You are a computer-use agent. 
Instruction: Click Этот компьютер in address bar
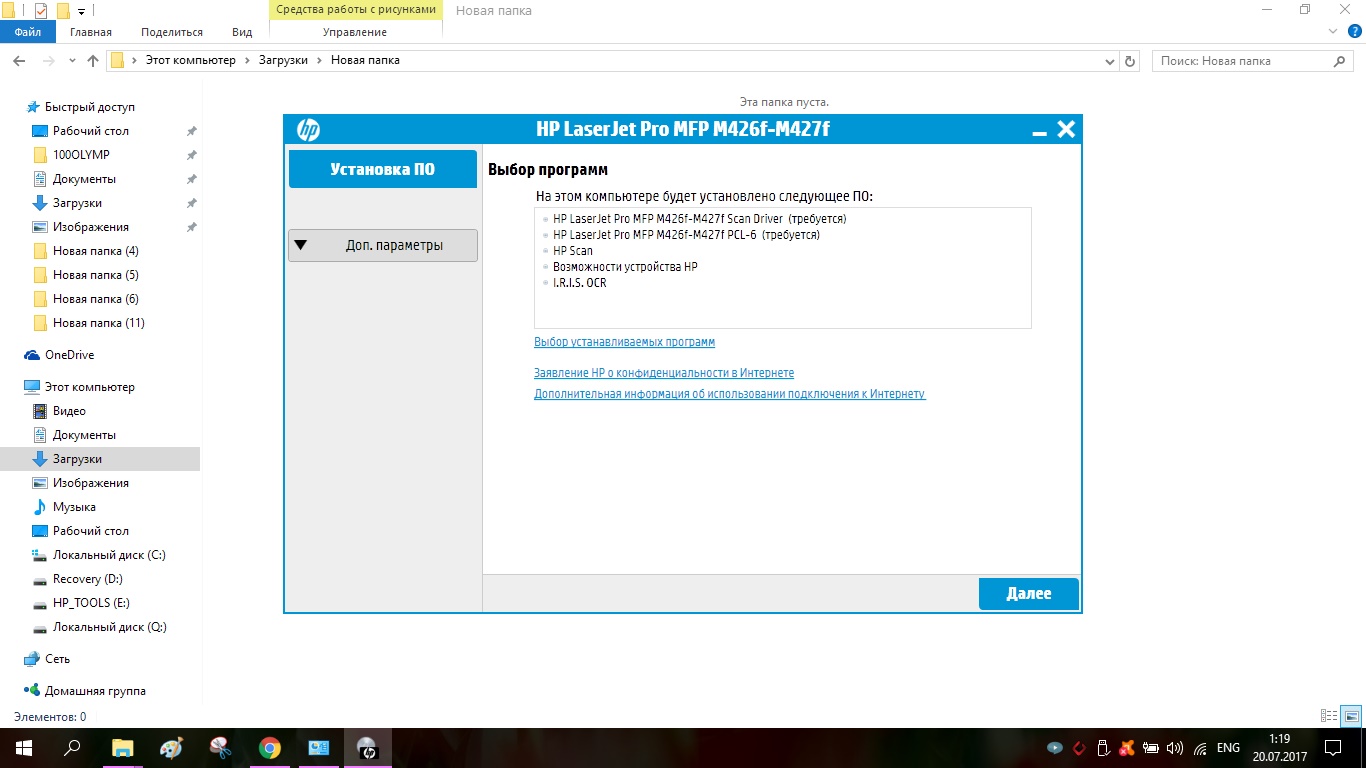pos(191,60)
